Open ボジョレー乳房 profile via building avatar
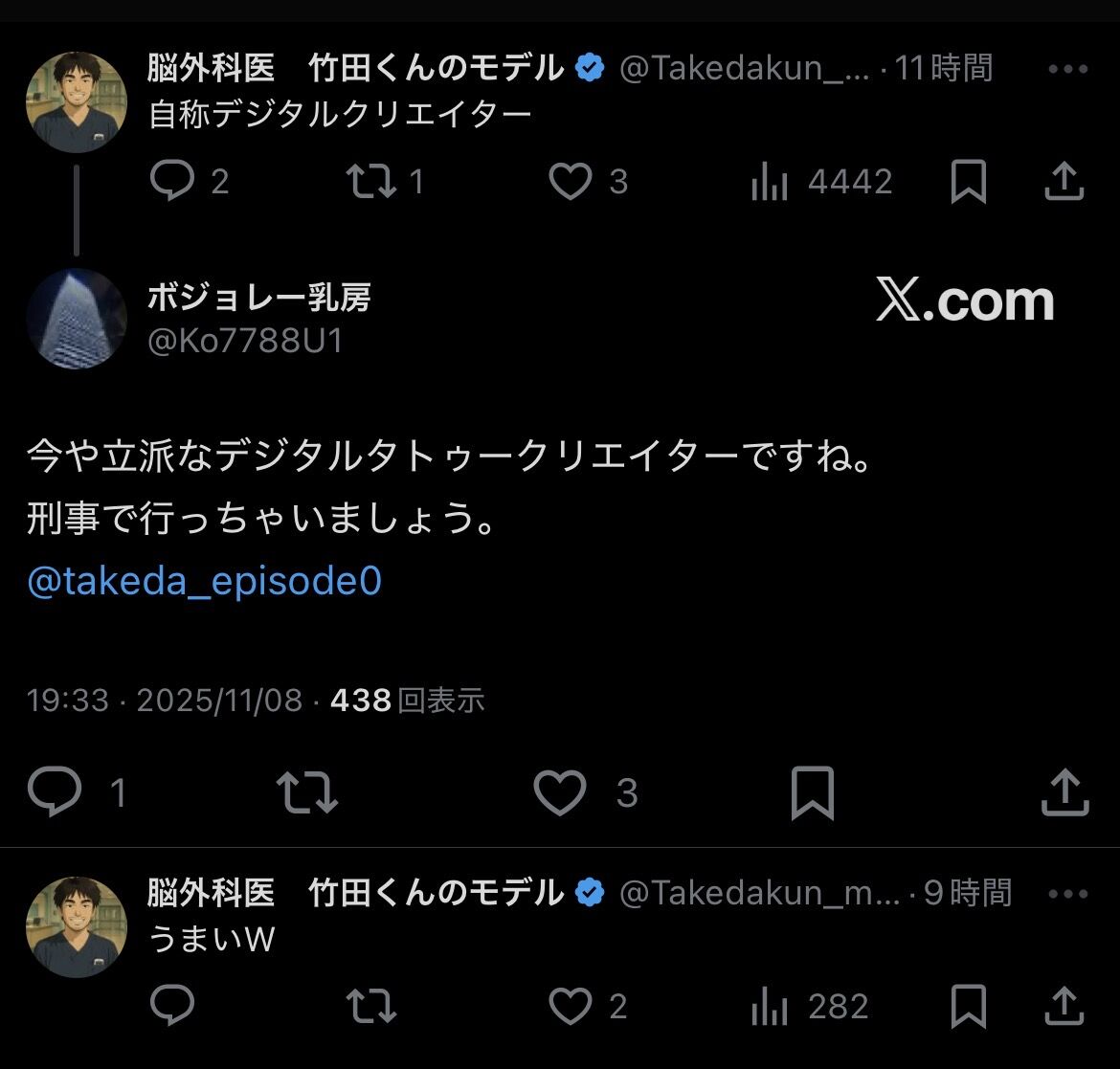The image size is (1120, 1069). (x=77, y=319)
